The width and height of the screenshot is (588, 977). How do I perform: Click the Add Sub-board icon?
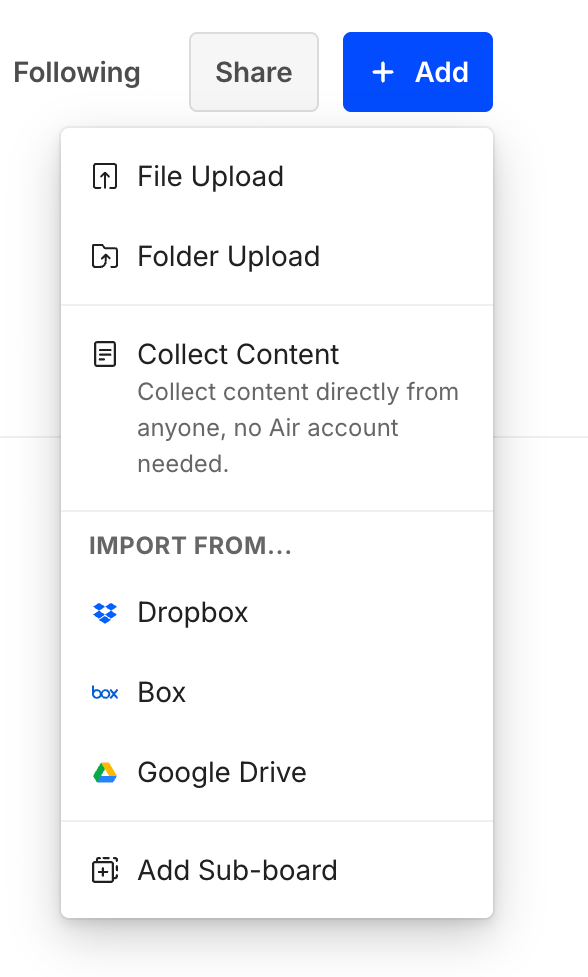pyautogui.click(x=104, y=870)
